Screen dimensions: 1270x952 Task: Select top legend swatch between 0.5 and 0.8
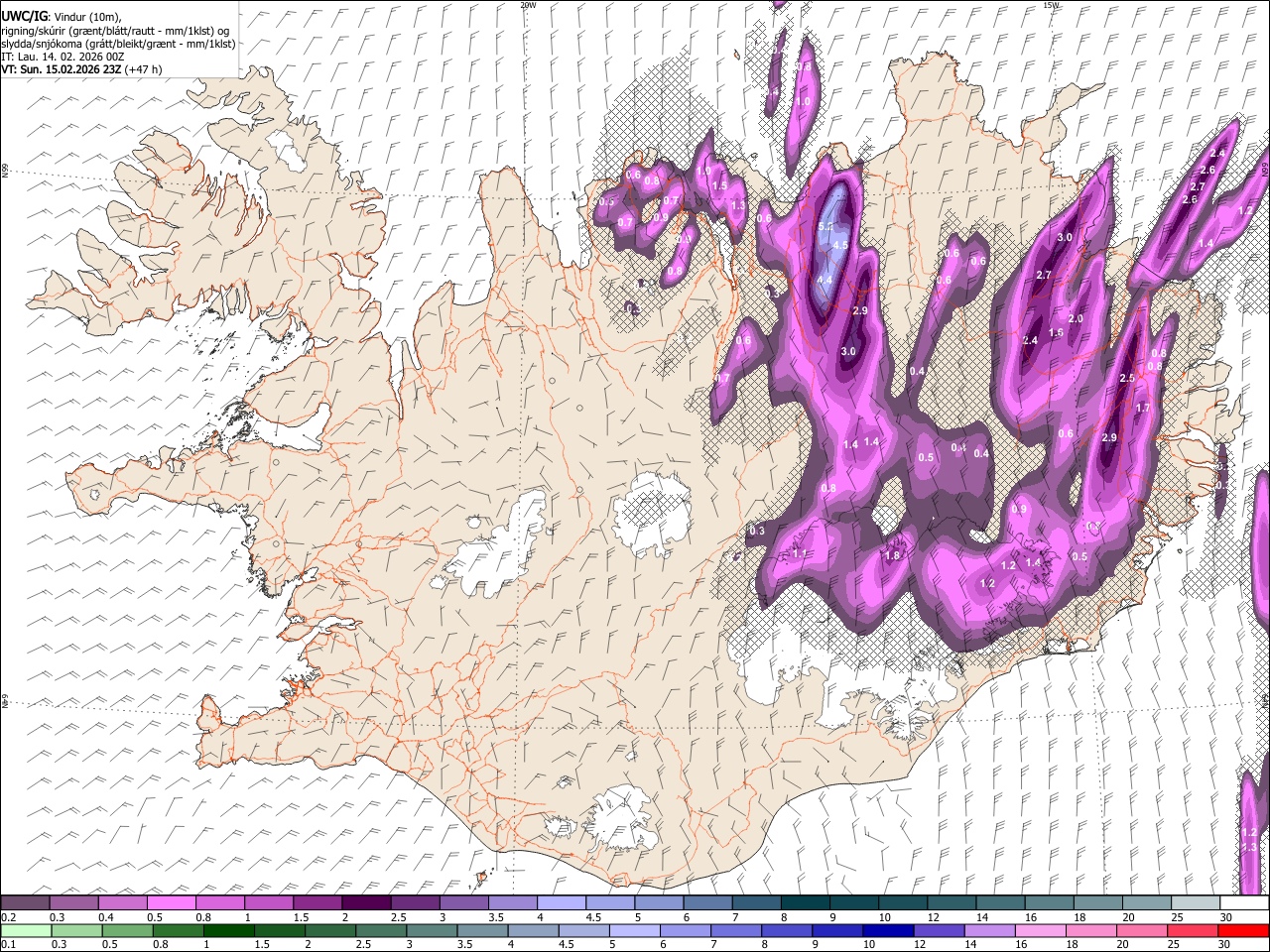tap(171, 902)
